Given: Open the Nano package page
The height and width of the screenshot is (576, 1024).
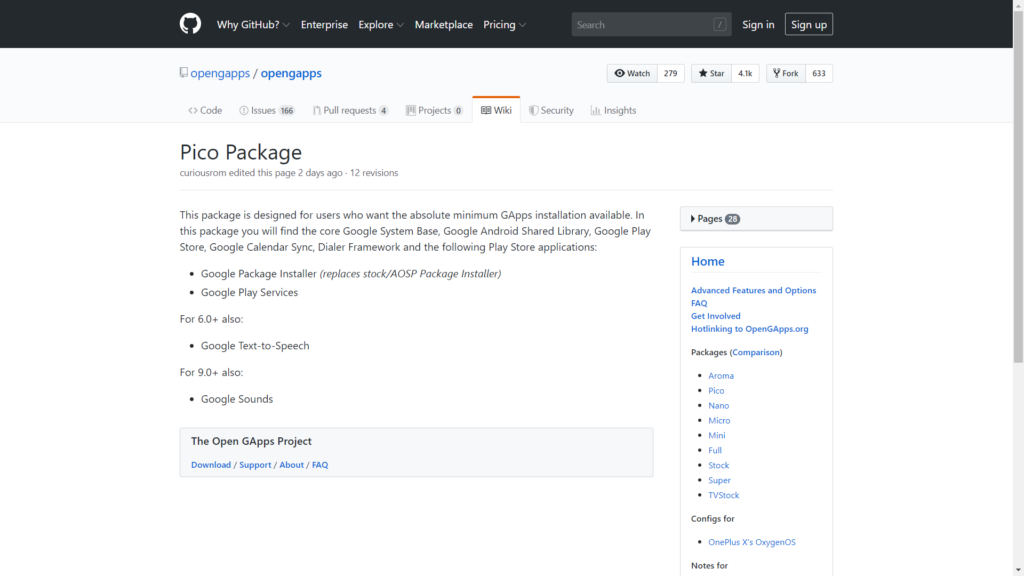Looking at the screenshot, I should 718,406.
